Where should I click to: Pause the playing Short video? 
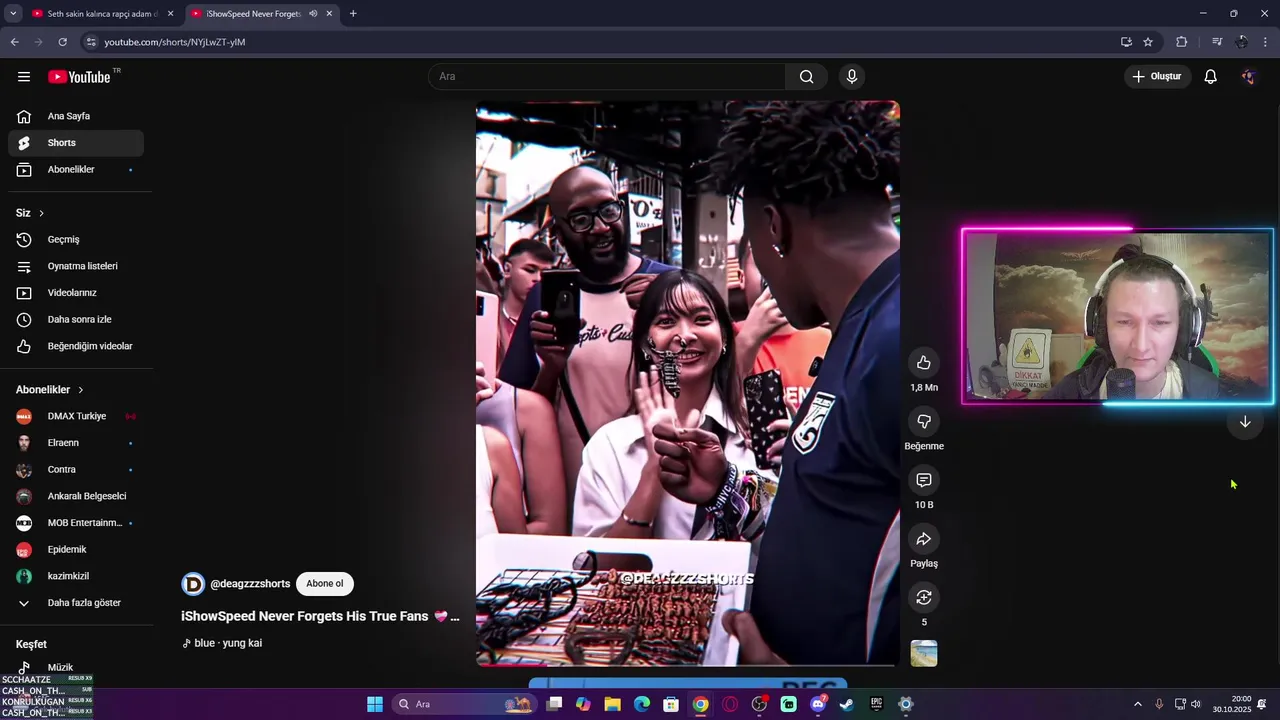(688, 383)
